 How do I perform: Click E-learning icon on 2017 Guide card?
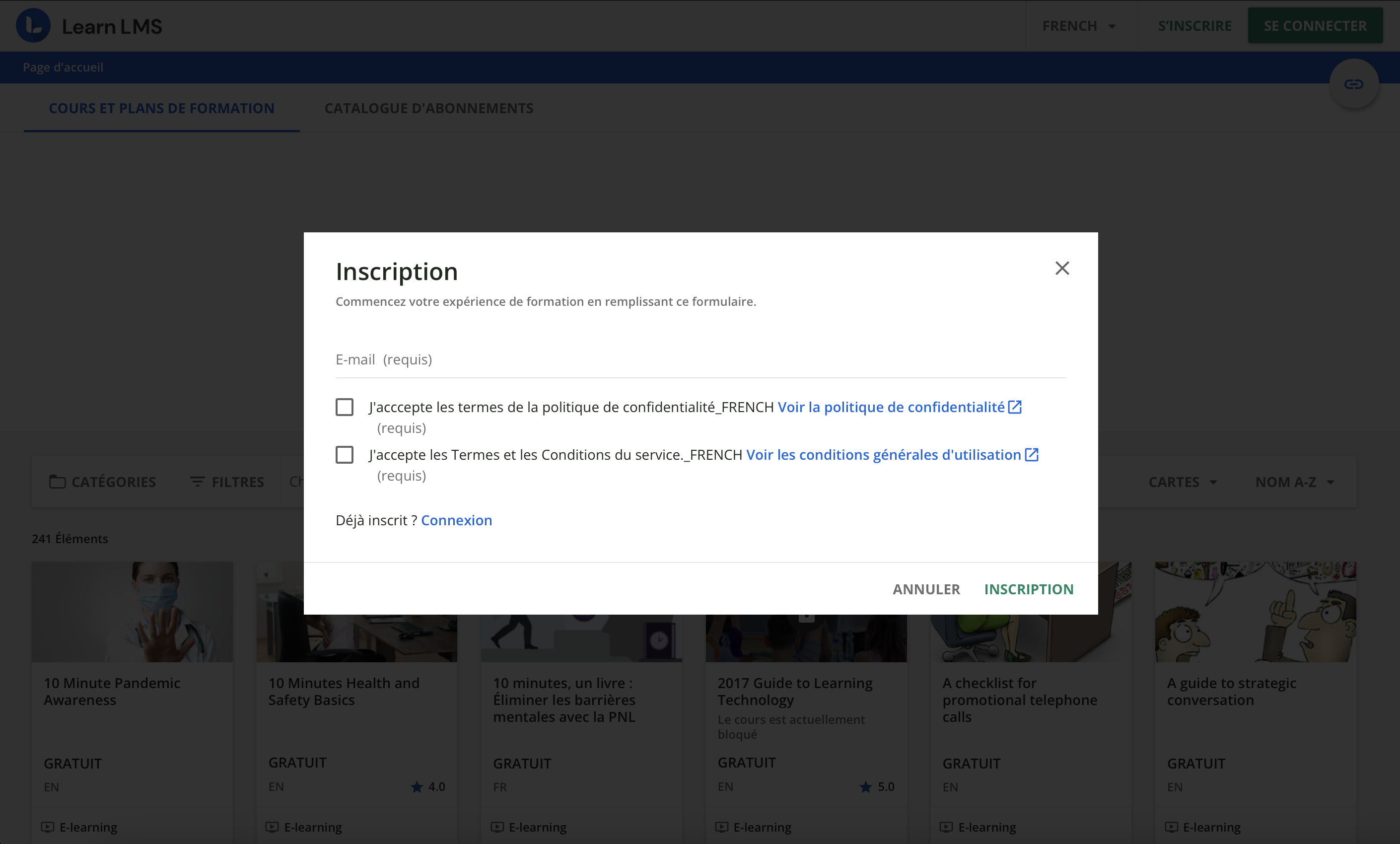coord(721,827)
